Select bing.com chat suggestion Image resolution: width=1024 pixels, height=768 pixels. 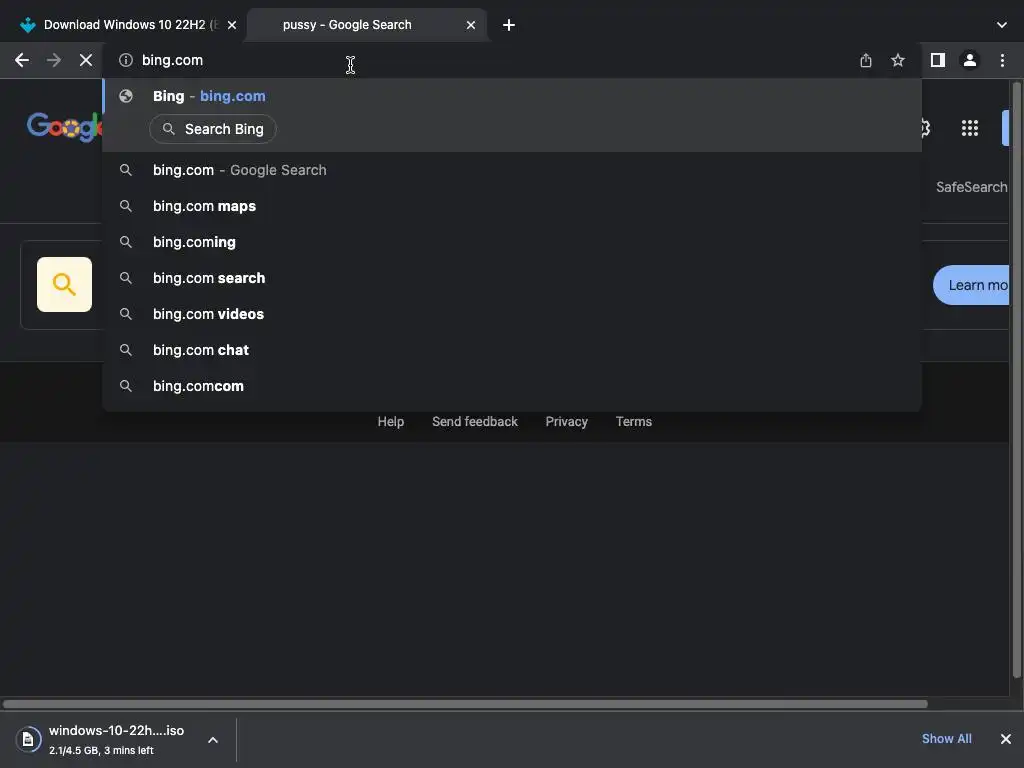pos(512,349)
